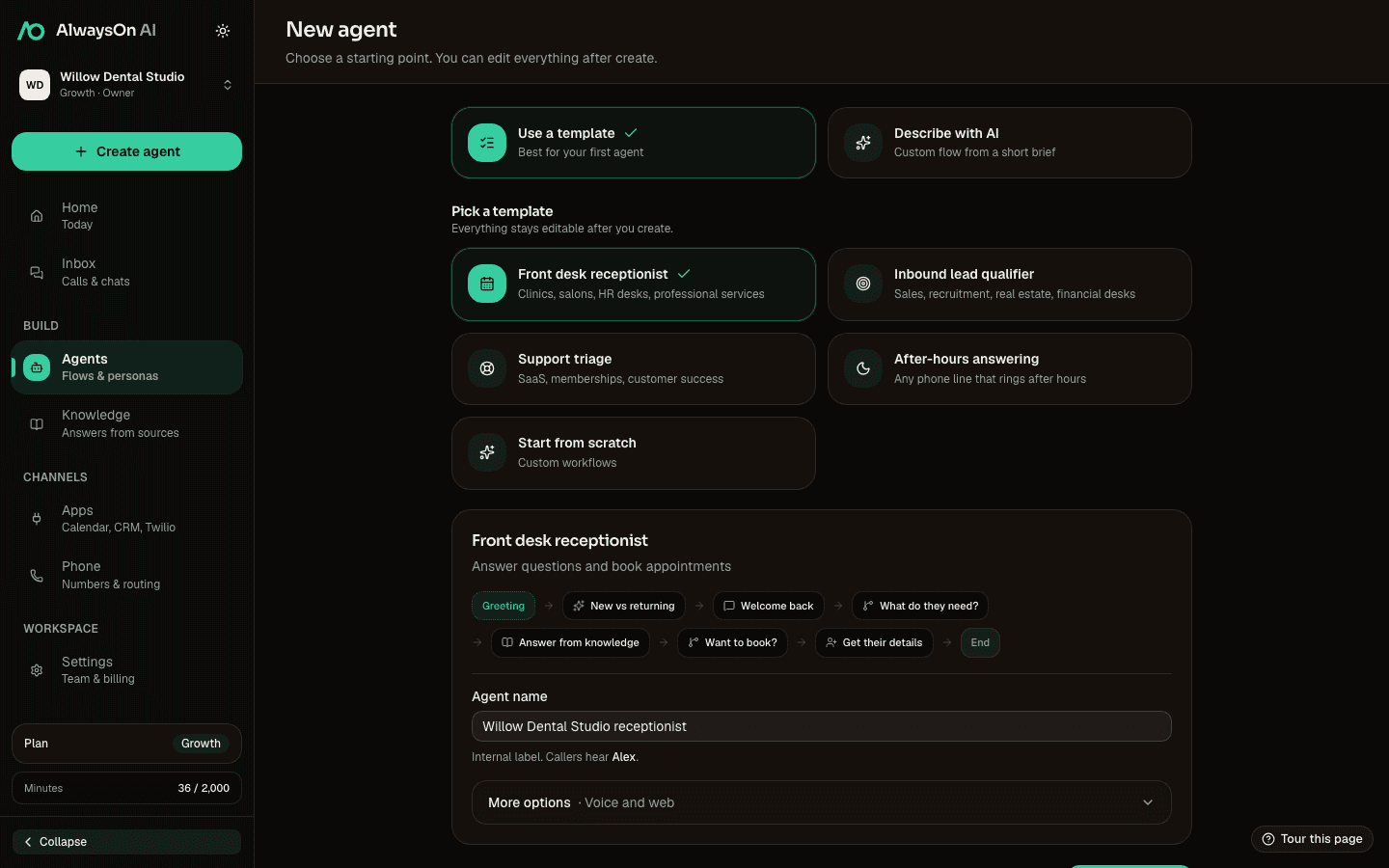Select the Agents menu item
The height and width of the screenshot is (868, 1389).
click(x=126, y=367)
